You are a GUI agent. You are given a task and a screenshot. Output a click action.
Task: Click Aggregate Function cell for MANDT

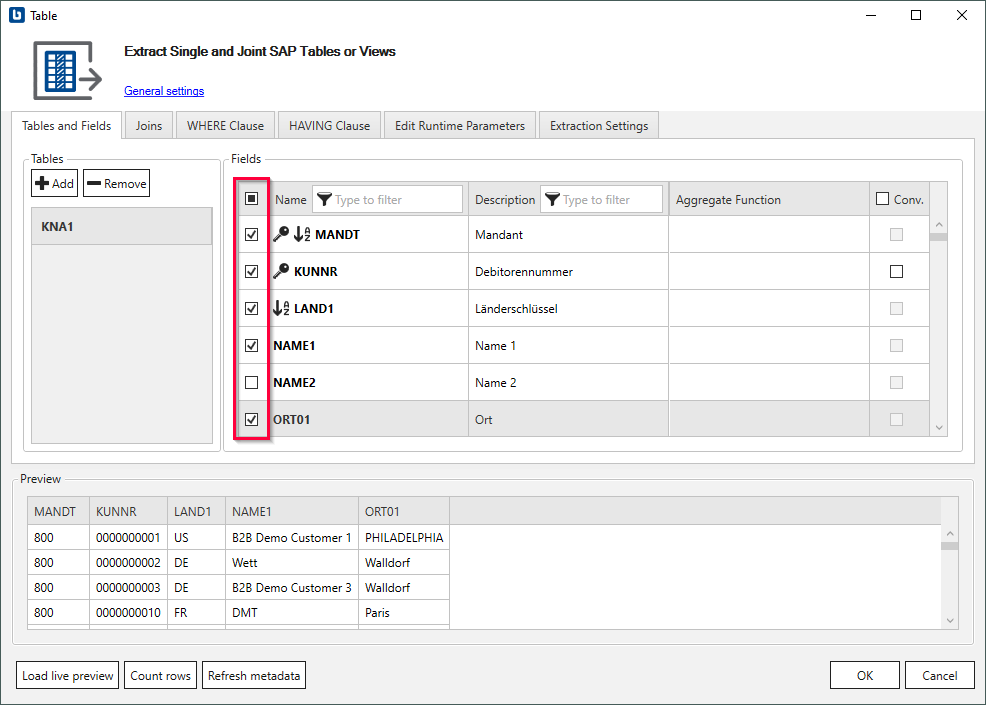click(770, 235)
